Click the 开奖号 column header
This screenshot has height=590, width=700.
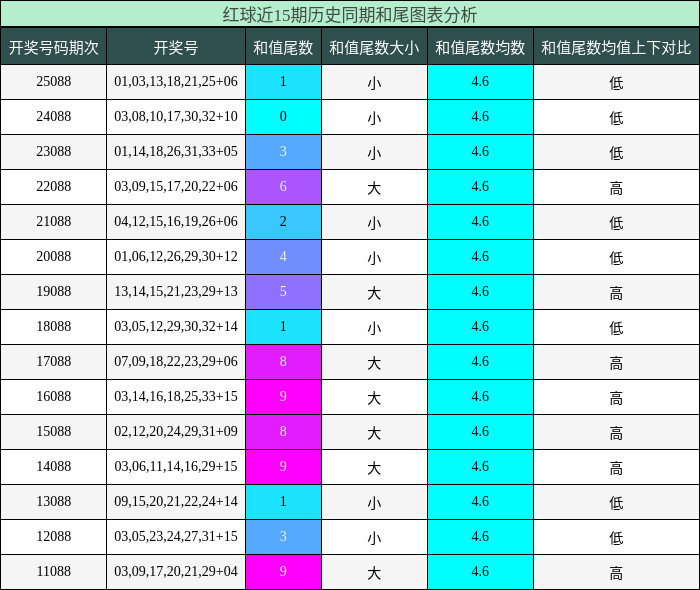point(176,46)
